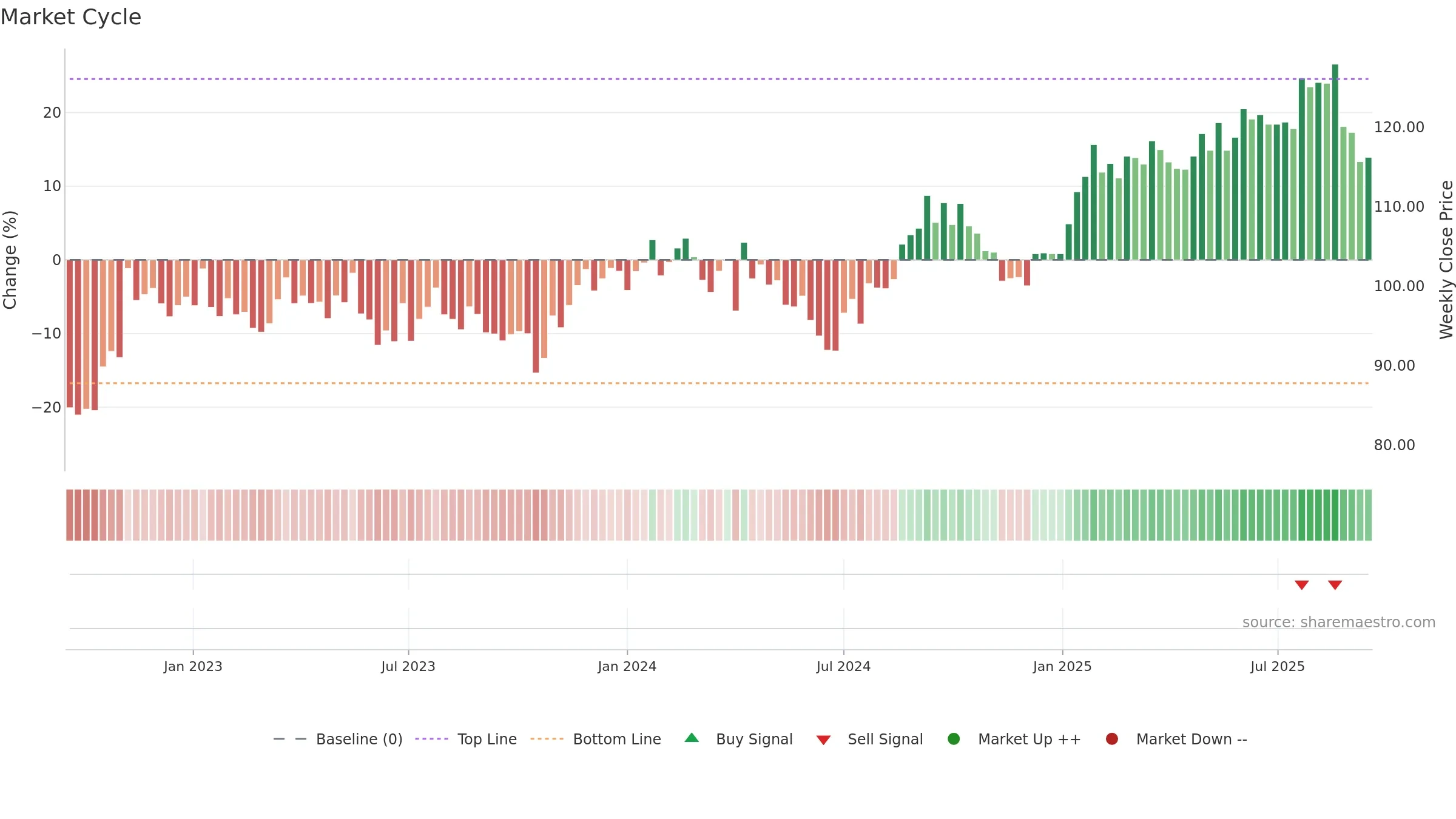
Task: Click the Market Cycle chart title
Action: click(71, 17)
